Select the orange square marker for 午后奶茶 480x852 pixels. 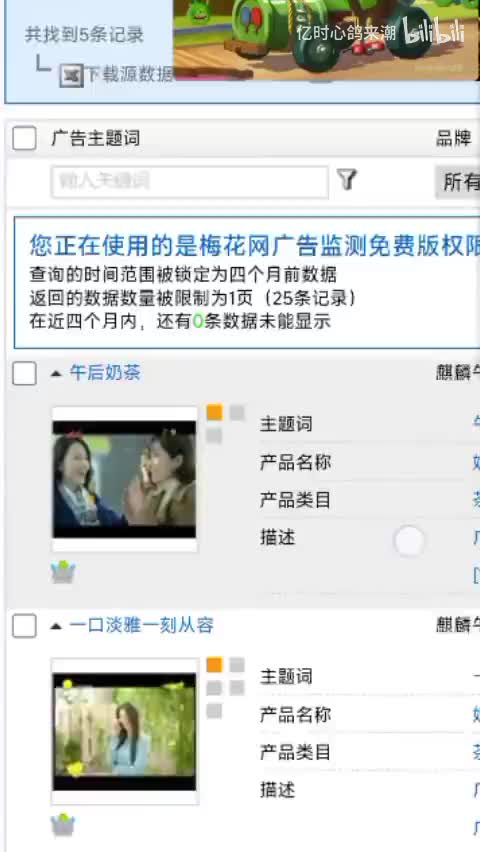214,412
